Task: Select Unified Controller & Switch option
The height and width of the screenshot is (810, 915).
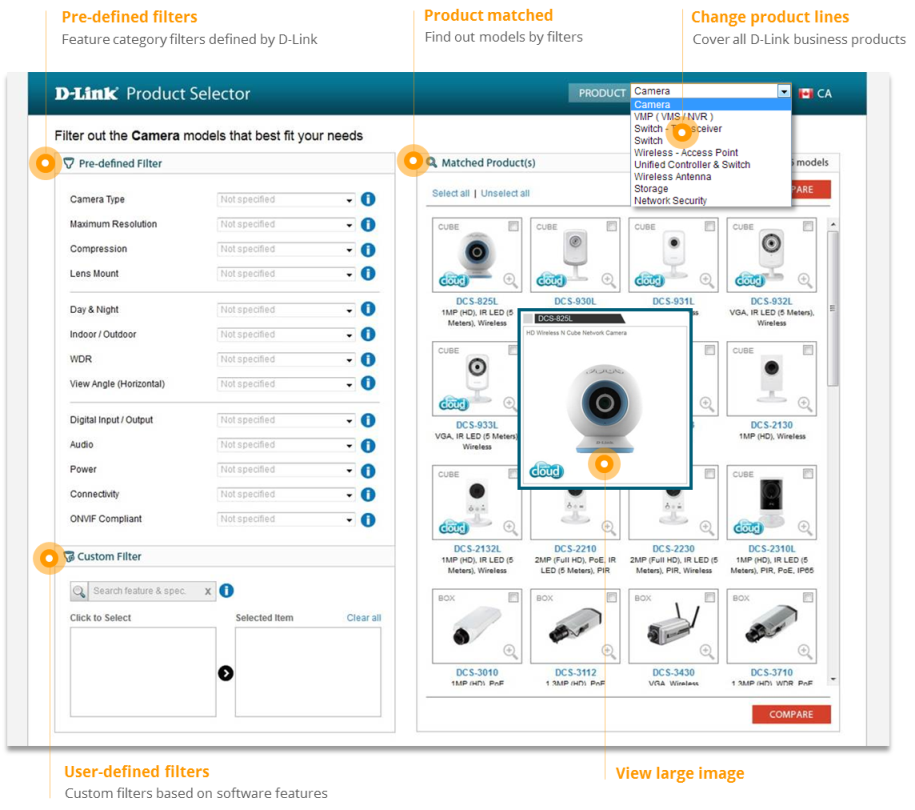Action: pyautogui.click(x=692, y=165)
